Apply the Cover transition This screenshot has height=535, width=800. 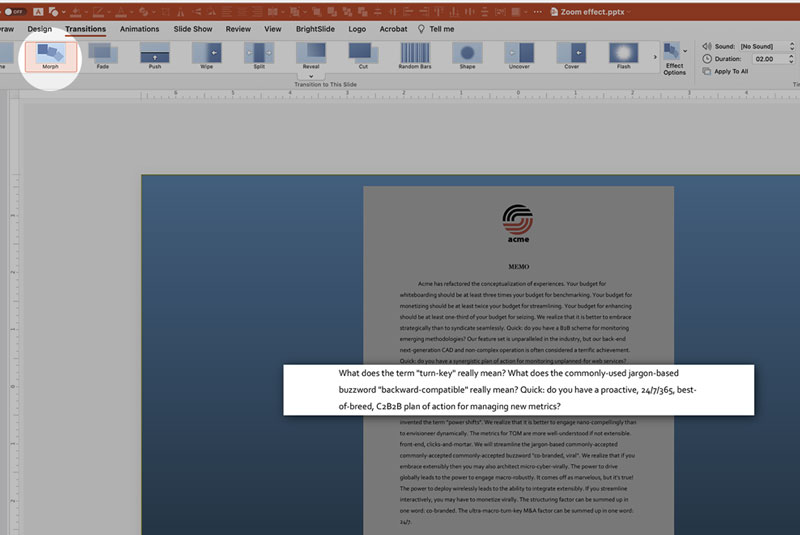pyautogui.click(x=571, y=56)
